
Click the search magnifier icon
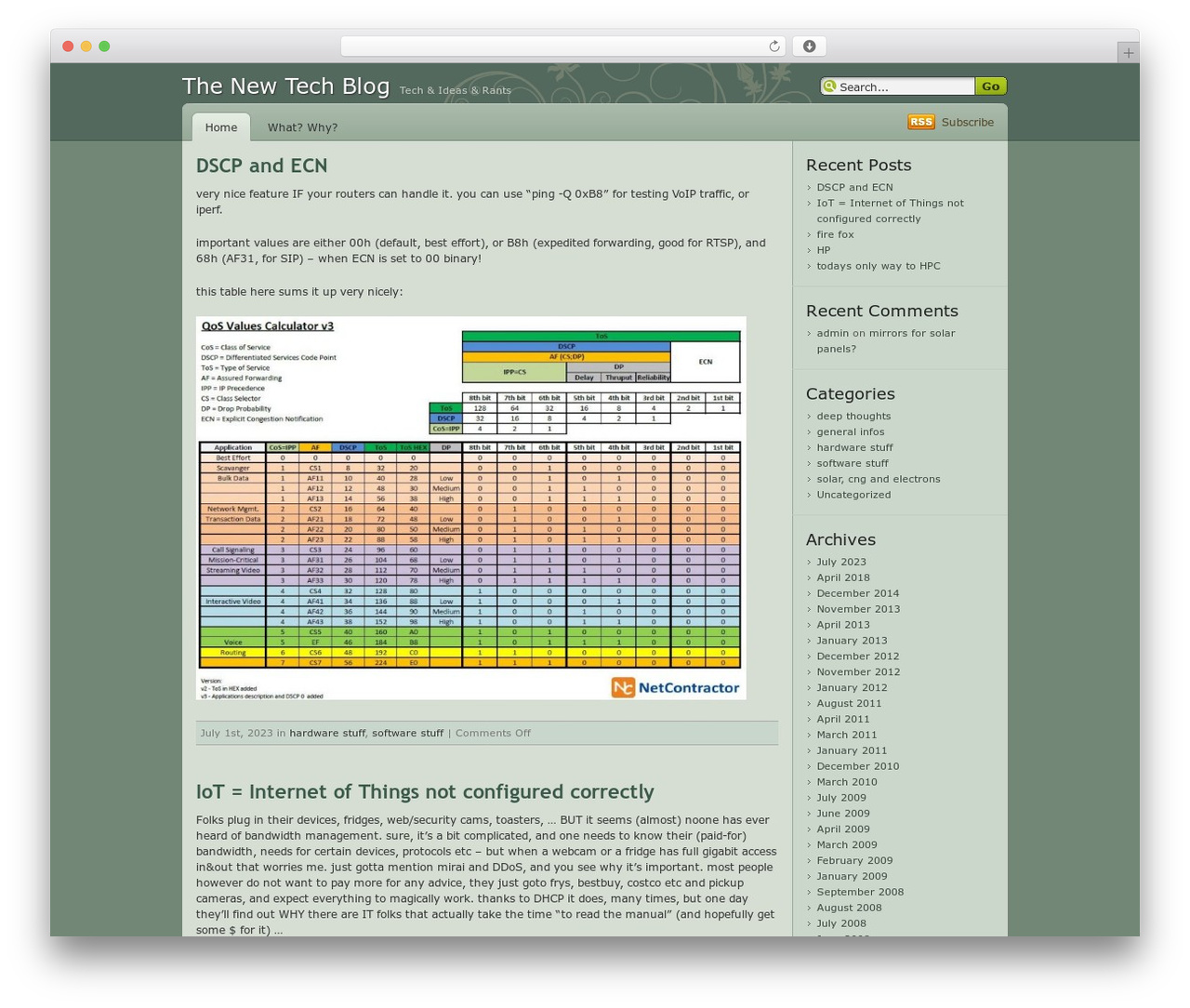(829, 86)
